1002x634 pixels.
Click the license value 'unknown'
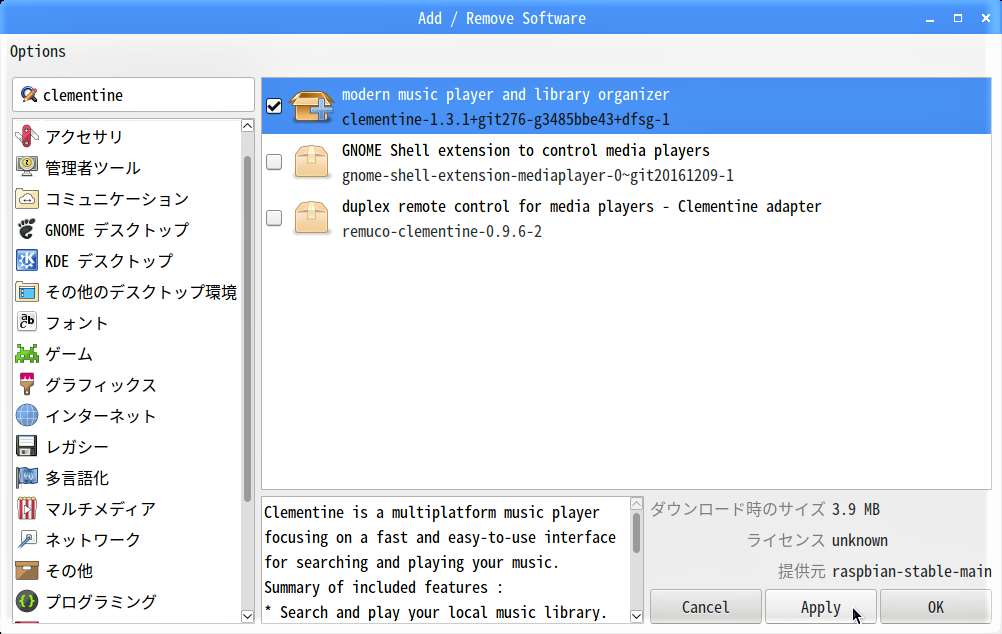point(859,541)
